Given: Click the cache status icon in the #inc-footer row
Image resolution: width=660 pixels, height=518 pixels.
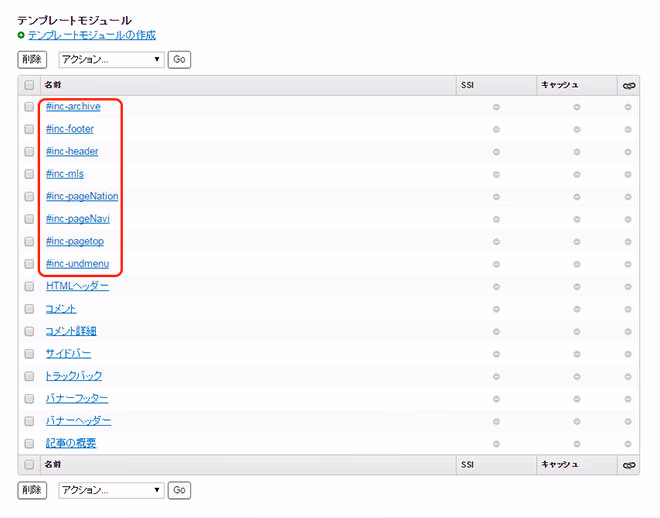Looking at the screenshot, I should point(577,130).
